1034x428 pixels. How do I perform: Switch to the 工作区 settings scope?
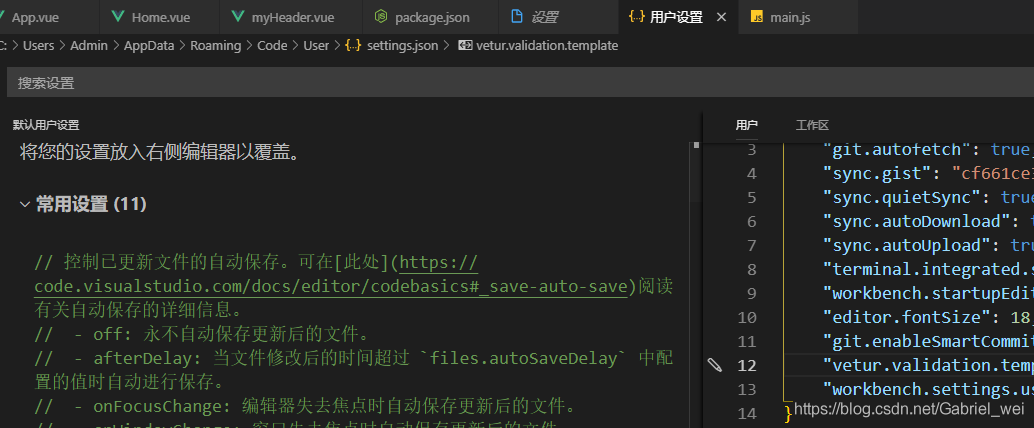[812, 125]
